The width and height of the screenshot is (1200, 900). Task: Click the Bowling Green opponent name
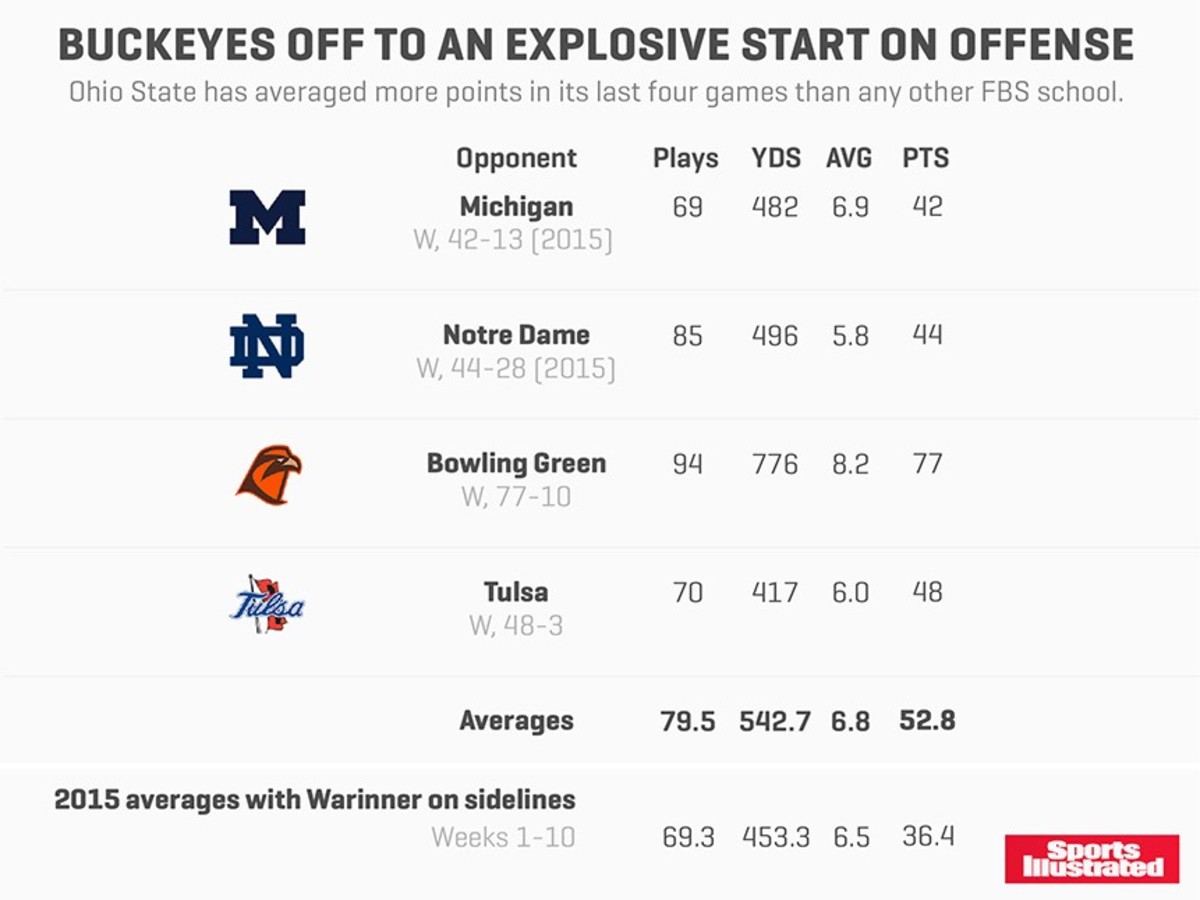516,463
